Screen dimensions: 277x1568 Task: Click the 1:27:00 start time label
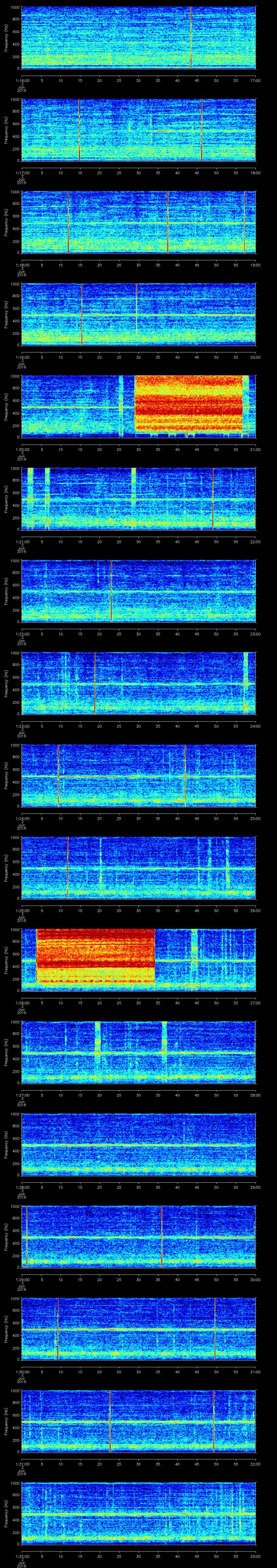tap(22, 1095)
